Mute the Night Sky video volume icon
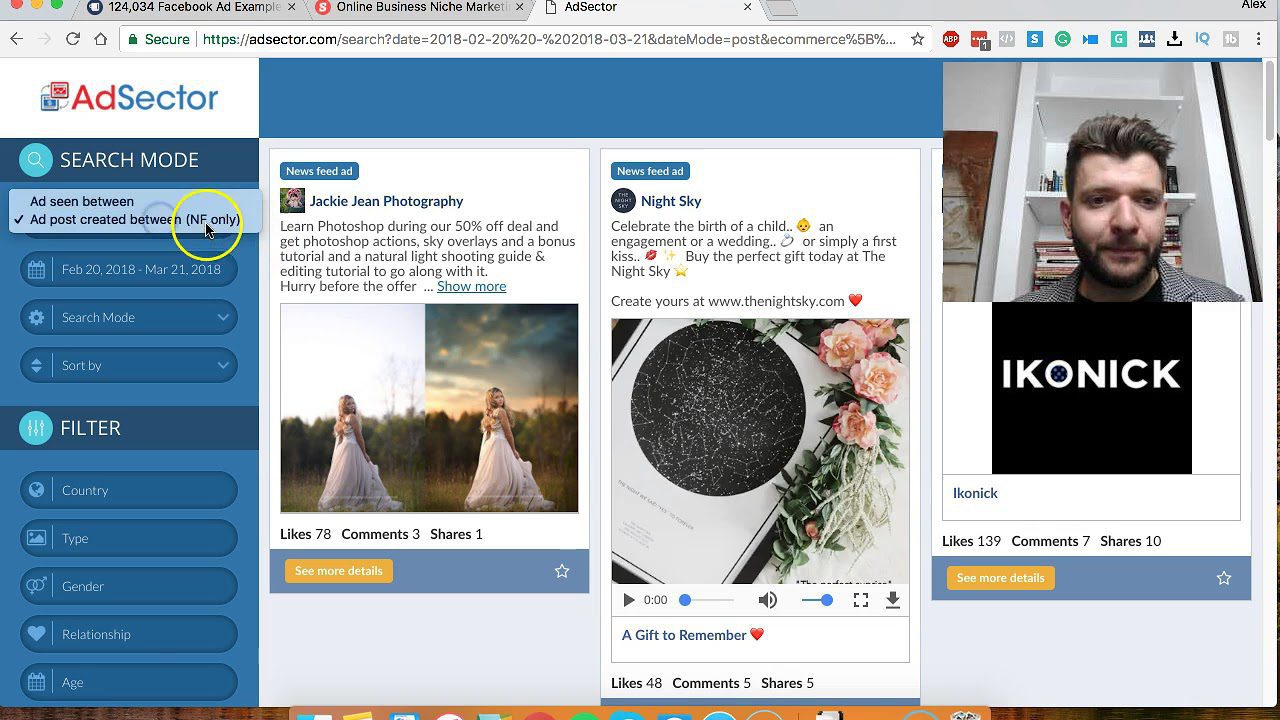Viewport: 1280px width, 720px height. [767, 600]
